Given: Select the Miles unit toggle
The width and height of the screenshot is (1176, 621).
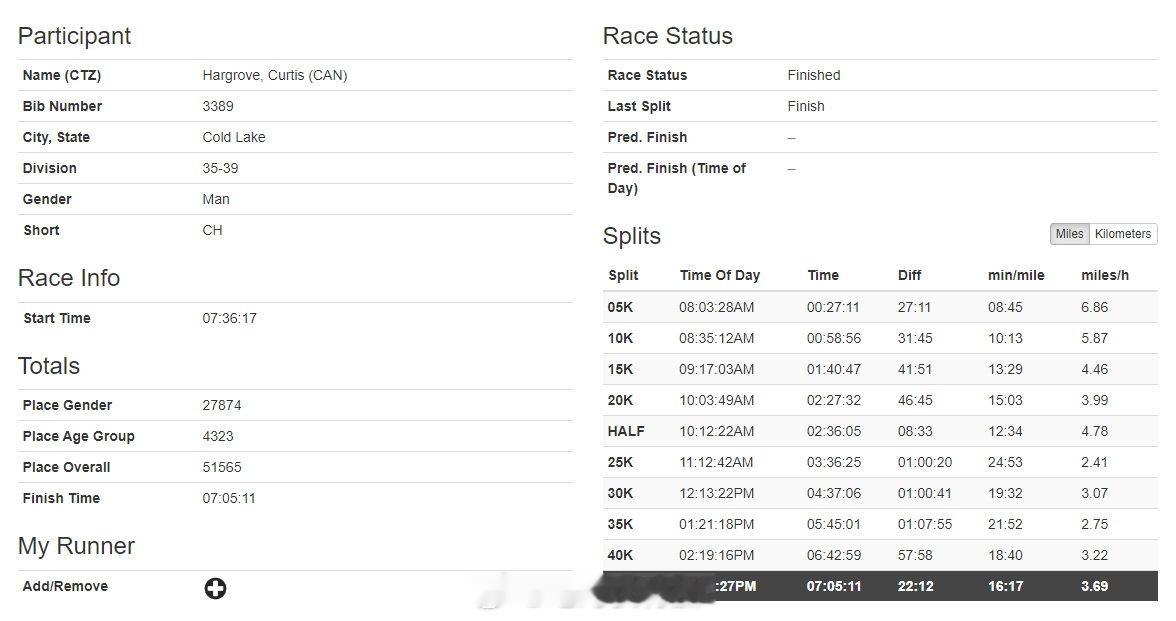Looking at the screenshot, I should (1070, 234).
